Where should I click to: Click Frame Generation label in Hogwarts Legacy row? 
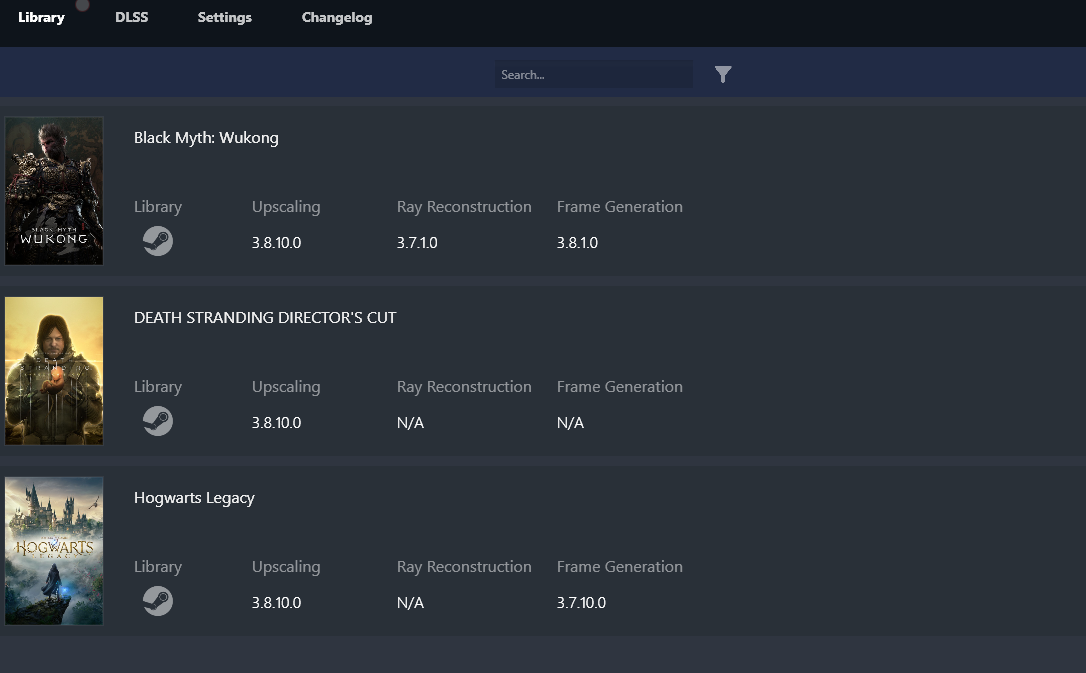click(620, 566)
